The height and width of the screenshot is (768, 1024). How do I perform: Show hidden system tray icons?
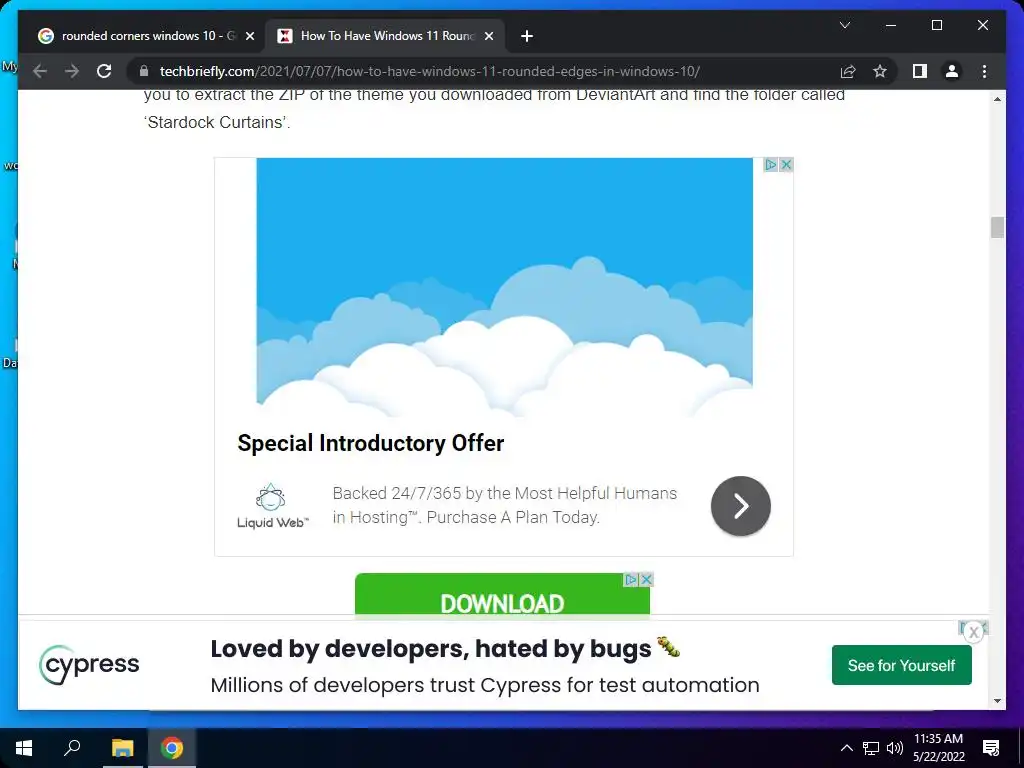pyautogui.click(x=846, y=748)
